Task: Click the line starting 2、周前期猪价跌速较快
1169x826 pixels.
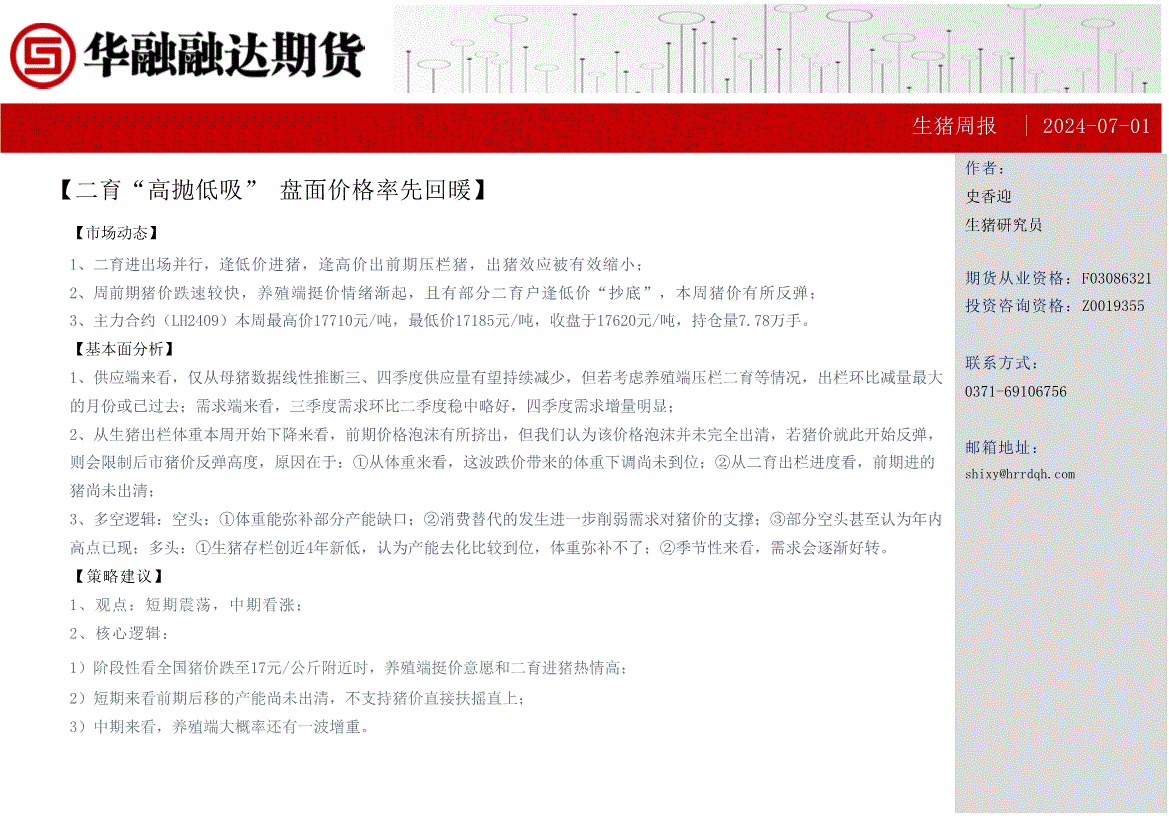Action: point(443,293)
